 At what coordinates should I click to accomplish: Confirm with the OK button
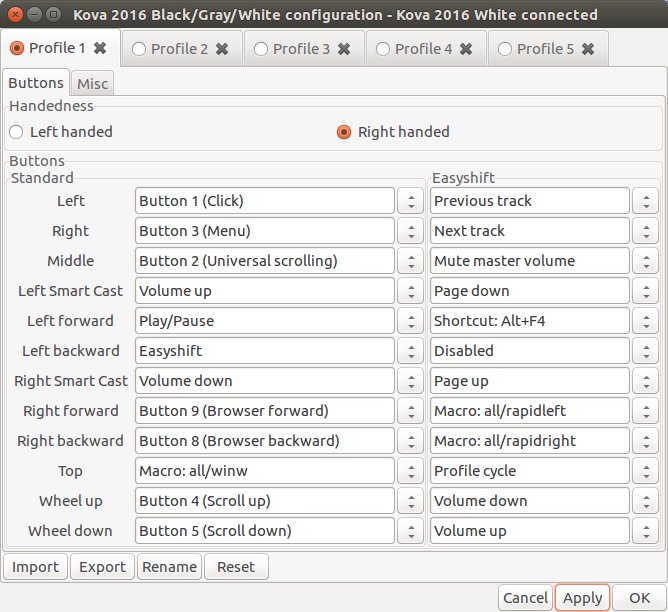pos(639,598)
